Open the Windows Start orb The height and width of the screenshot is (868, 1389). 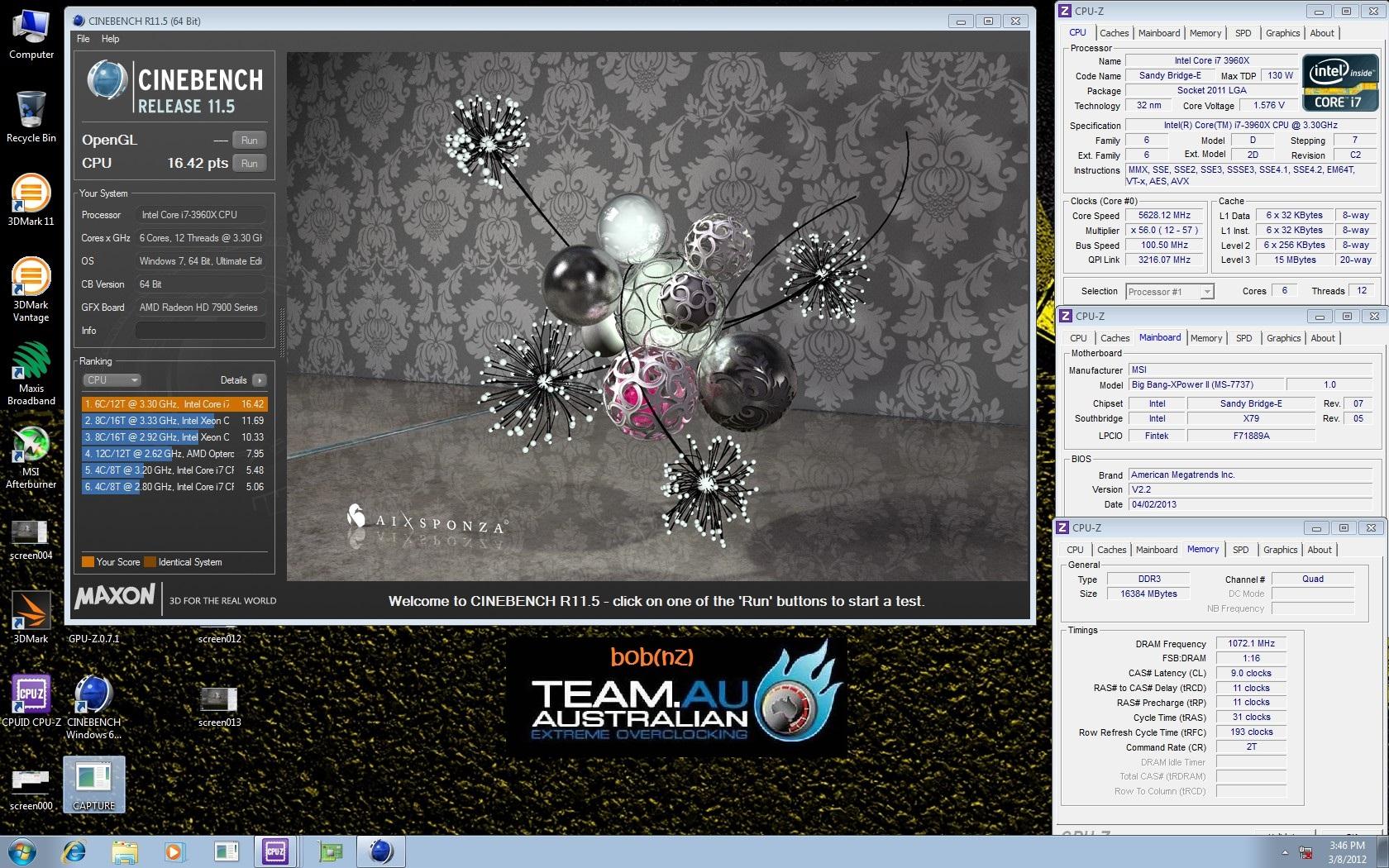click(x=21, y=851)
